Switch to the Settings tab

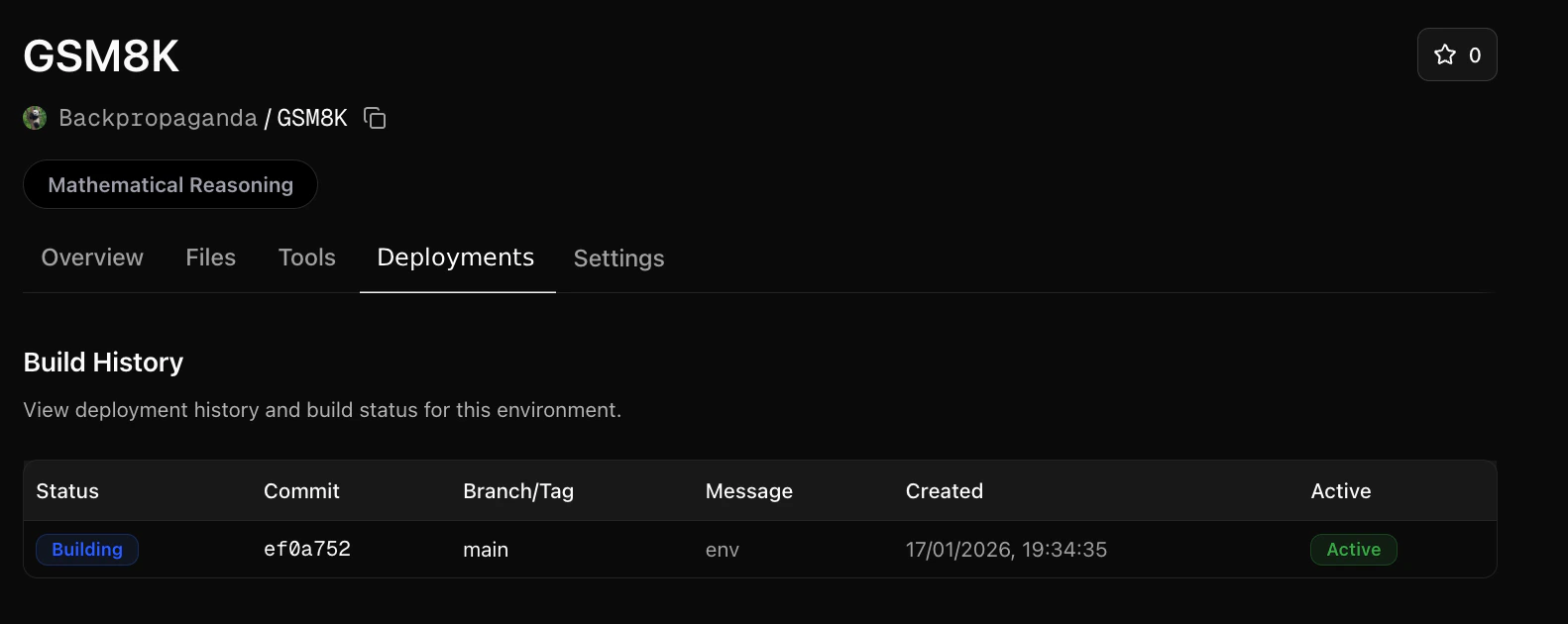618,258
